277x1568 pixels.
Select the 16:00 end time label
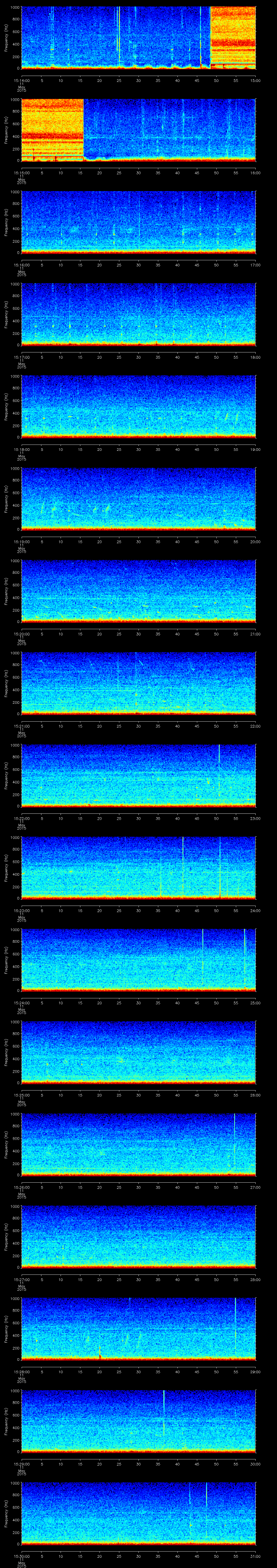[x=255, y=173]
